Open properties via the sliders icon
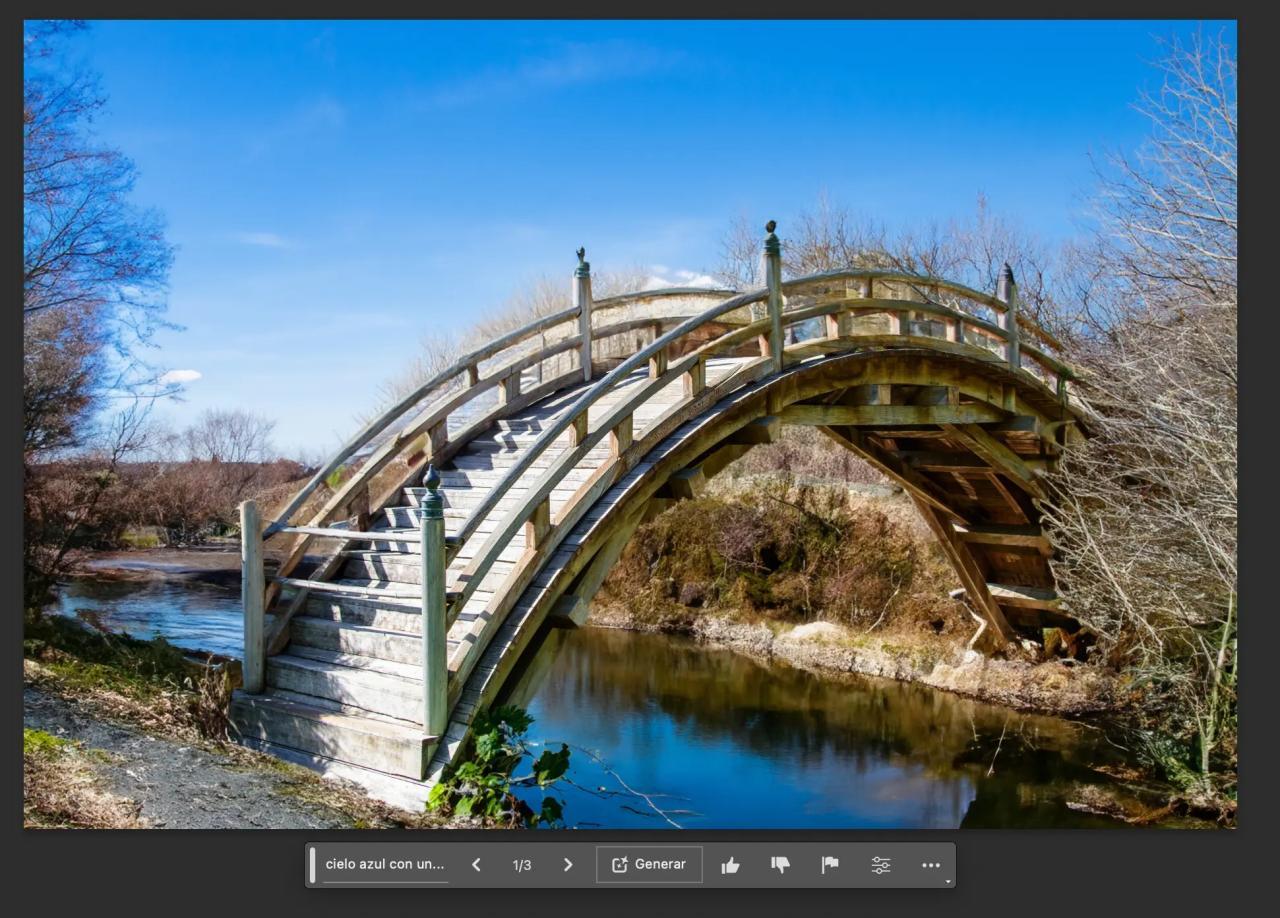1280x918 pixels. pos(880,865)
